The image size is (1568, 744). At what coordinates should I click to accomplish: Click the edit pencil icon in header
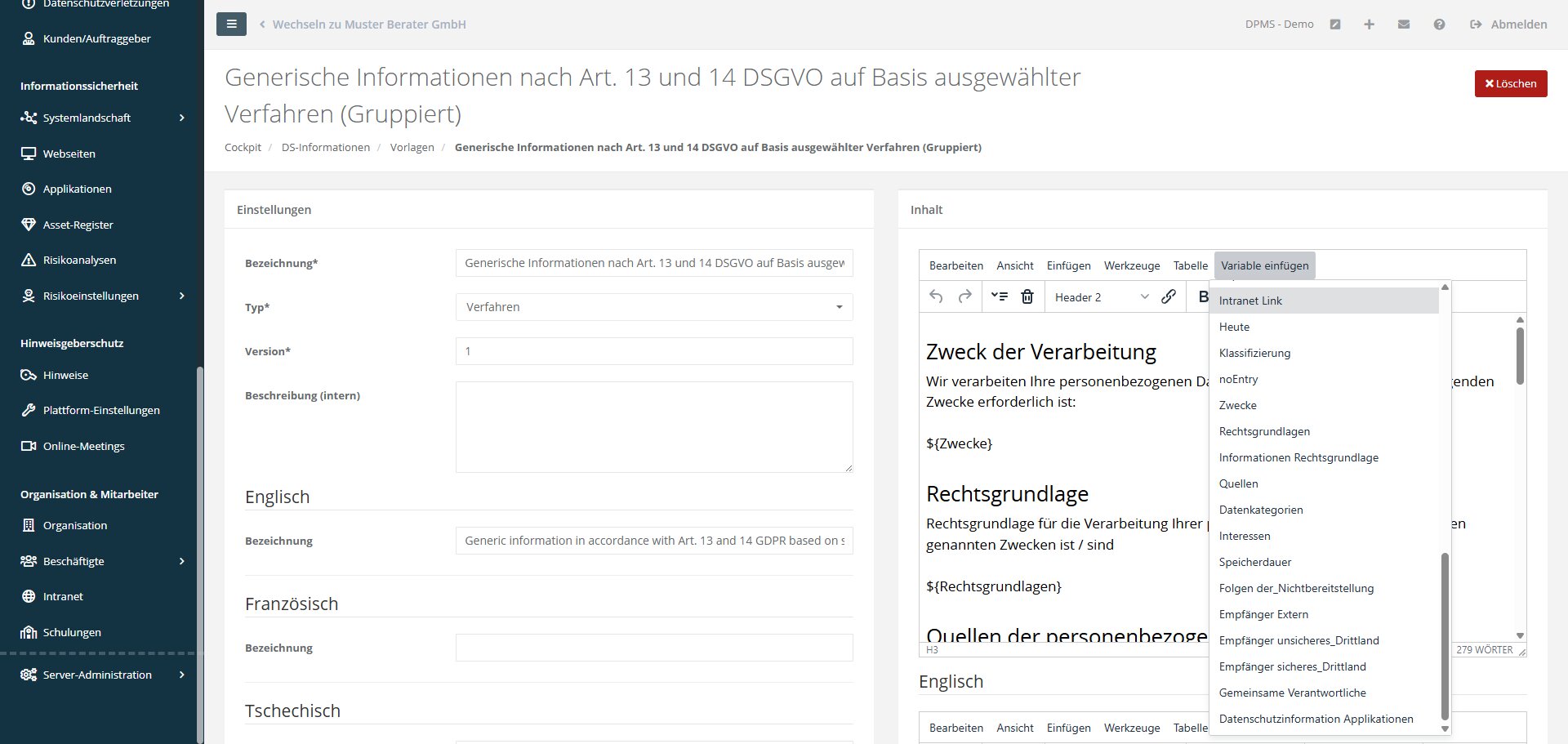point(1335,25)
